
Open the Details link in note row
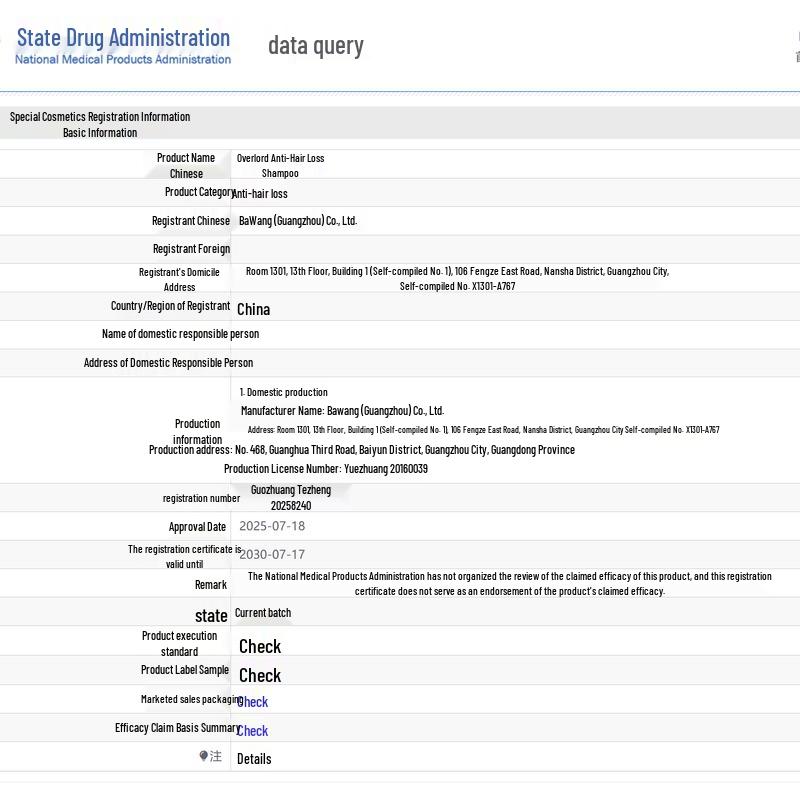pos(254,759)
